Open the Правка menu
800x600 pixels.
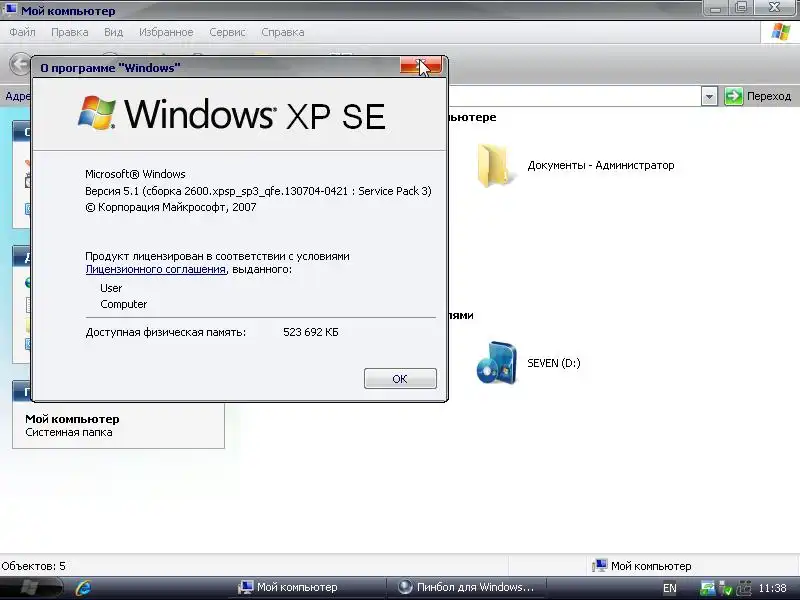(70, 32)
